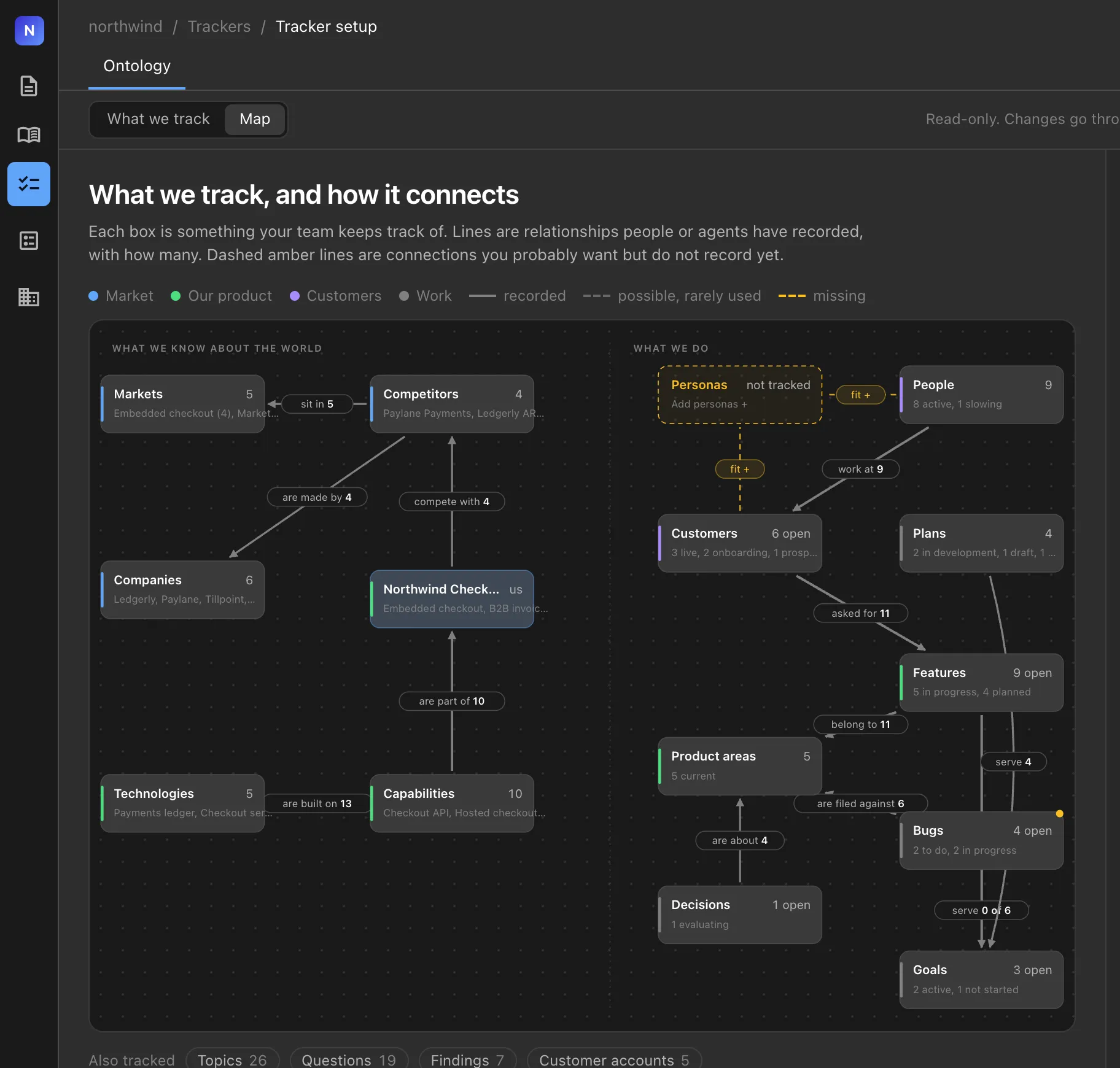This screenshot has height=1068, width=1120.
Task: Open the list panel sidebar icon
Action: click(x=29, y=241)
